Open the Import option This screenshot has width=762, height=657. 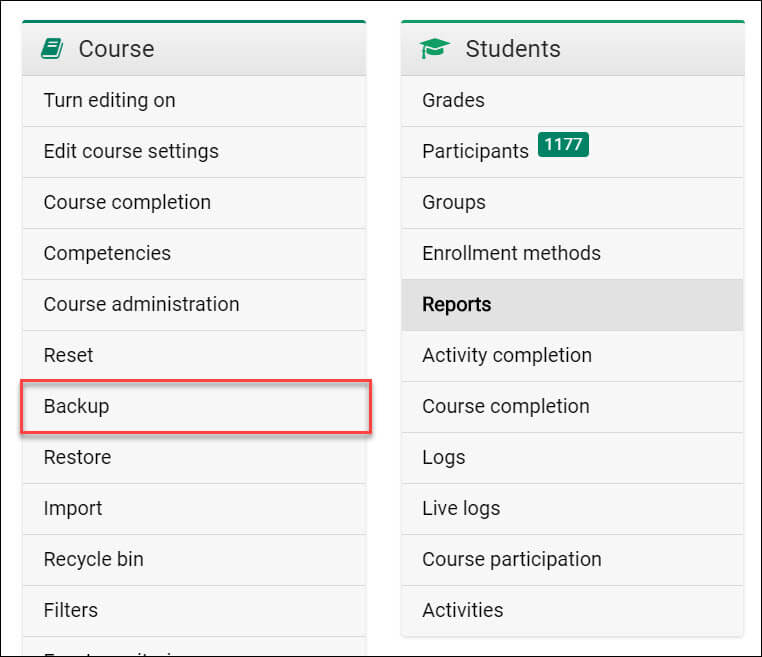pyautogui.click(x=194, y=509)
